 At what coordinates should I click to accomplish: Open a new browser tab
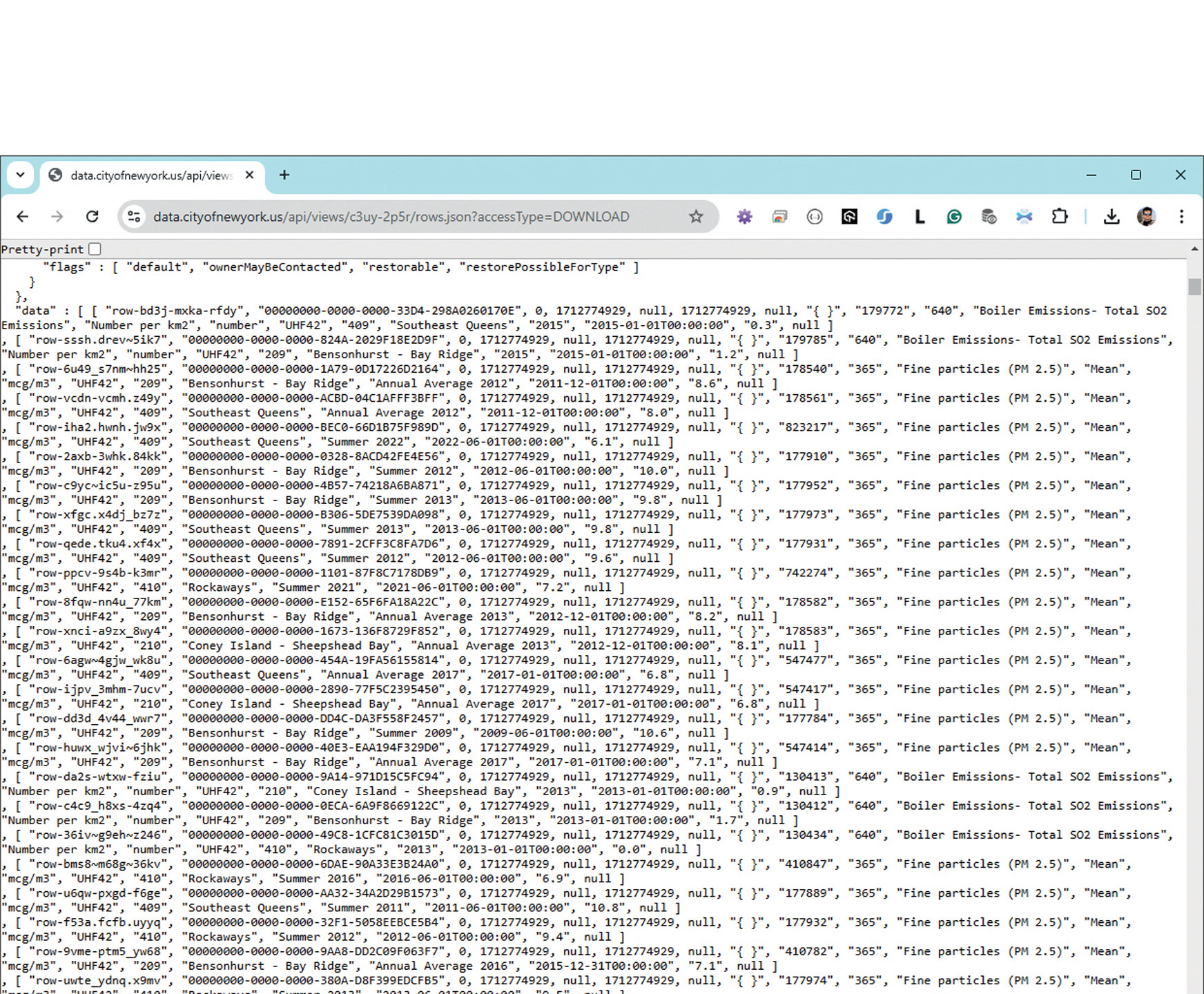[284, 175]
